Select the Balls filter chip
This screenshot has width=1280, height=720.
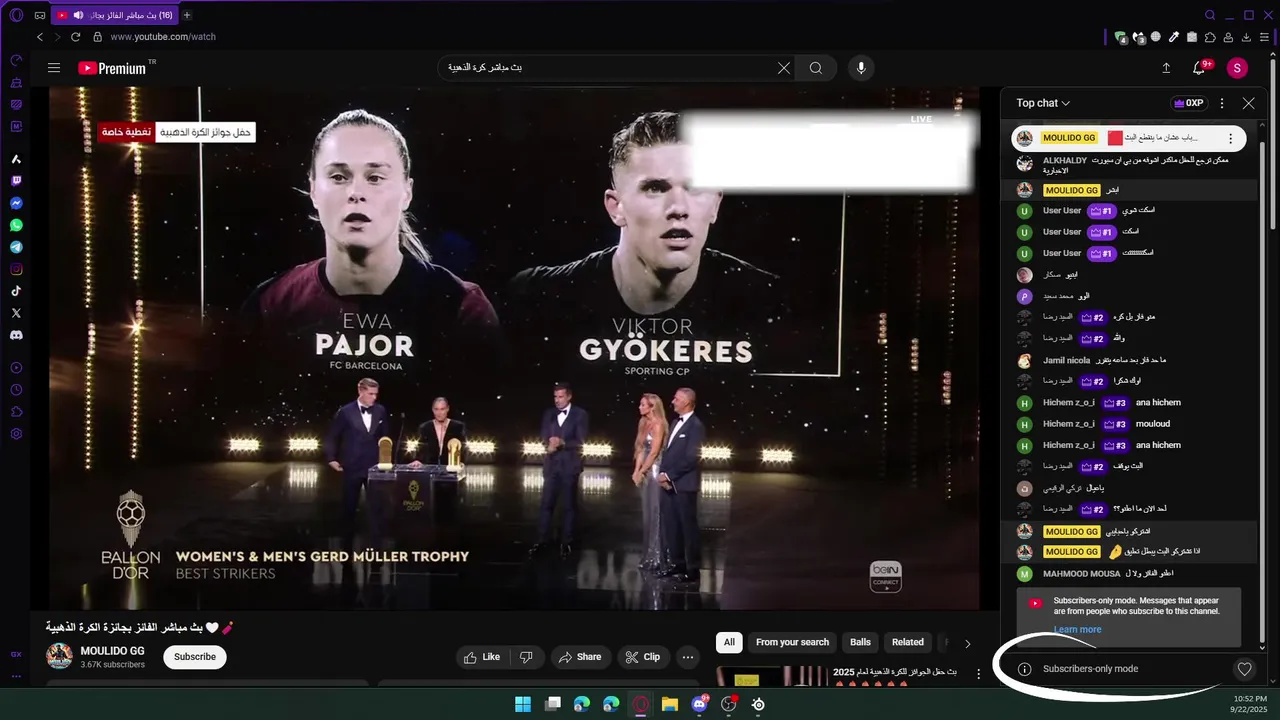[x=860, y=642]
